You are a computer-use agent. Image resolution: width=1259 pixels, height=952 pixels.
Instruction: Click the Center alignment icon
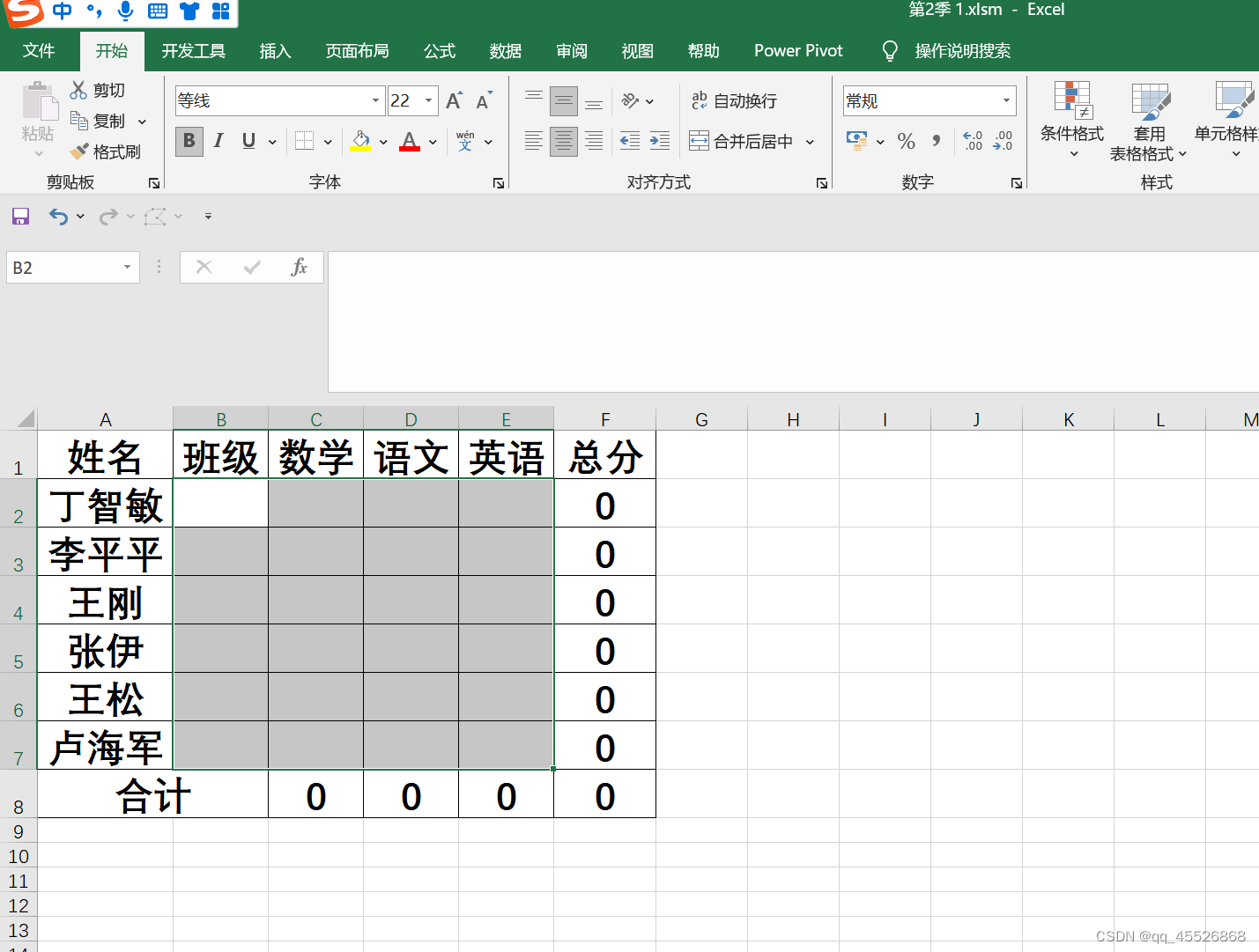[x=563, y=141]
